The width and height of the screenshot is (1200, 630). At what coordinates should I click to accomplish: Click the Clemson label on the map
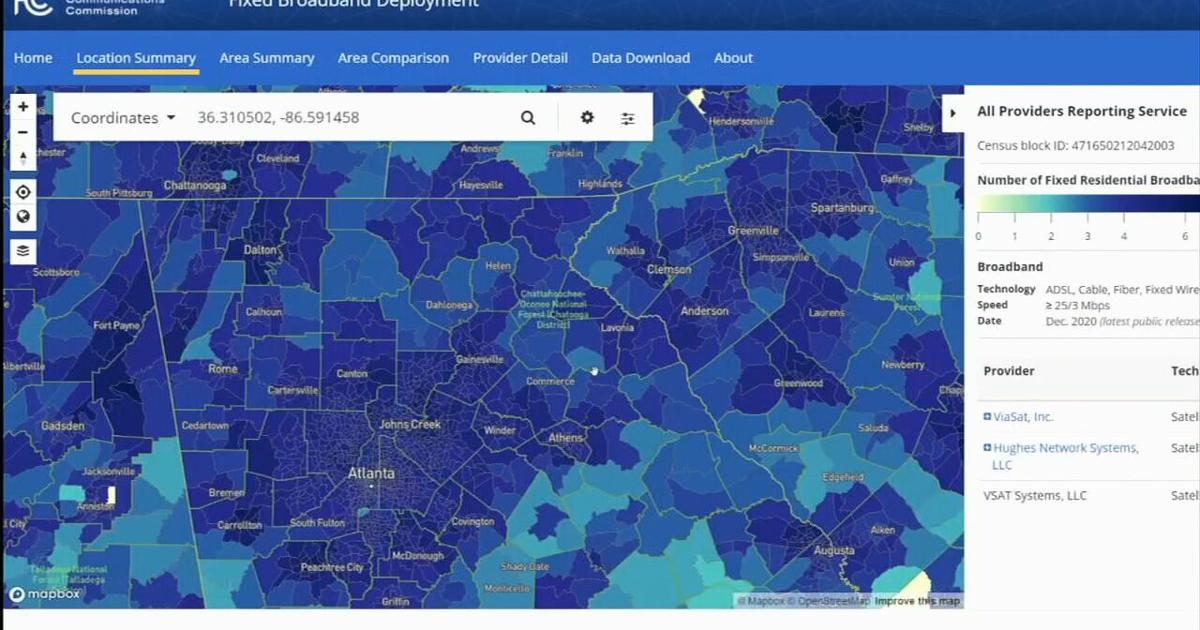point(669,269)
